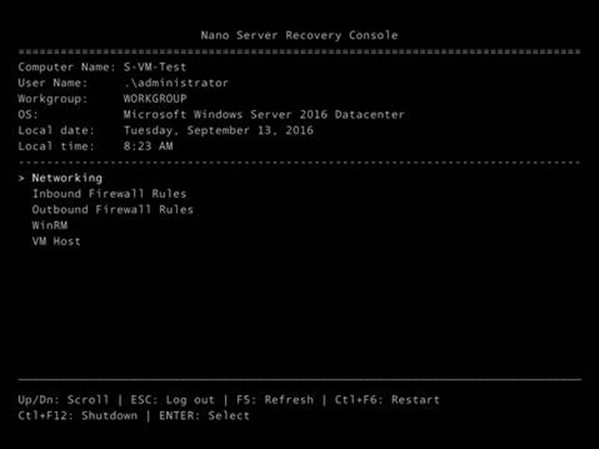
Task: Click the Ctl+F12: Shutdown hint
Action: [78, 416]
